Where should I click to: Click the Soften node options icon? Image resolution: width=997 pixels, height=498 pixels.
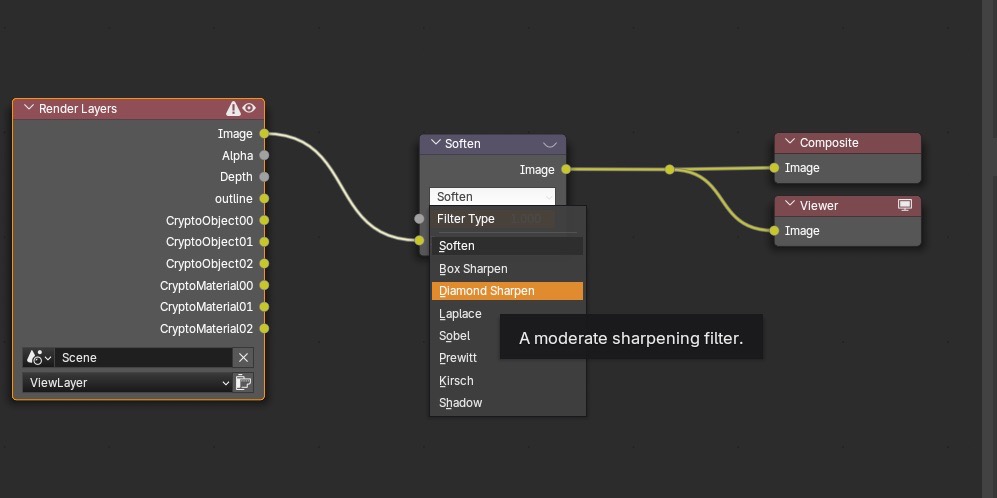pos(550,144)
